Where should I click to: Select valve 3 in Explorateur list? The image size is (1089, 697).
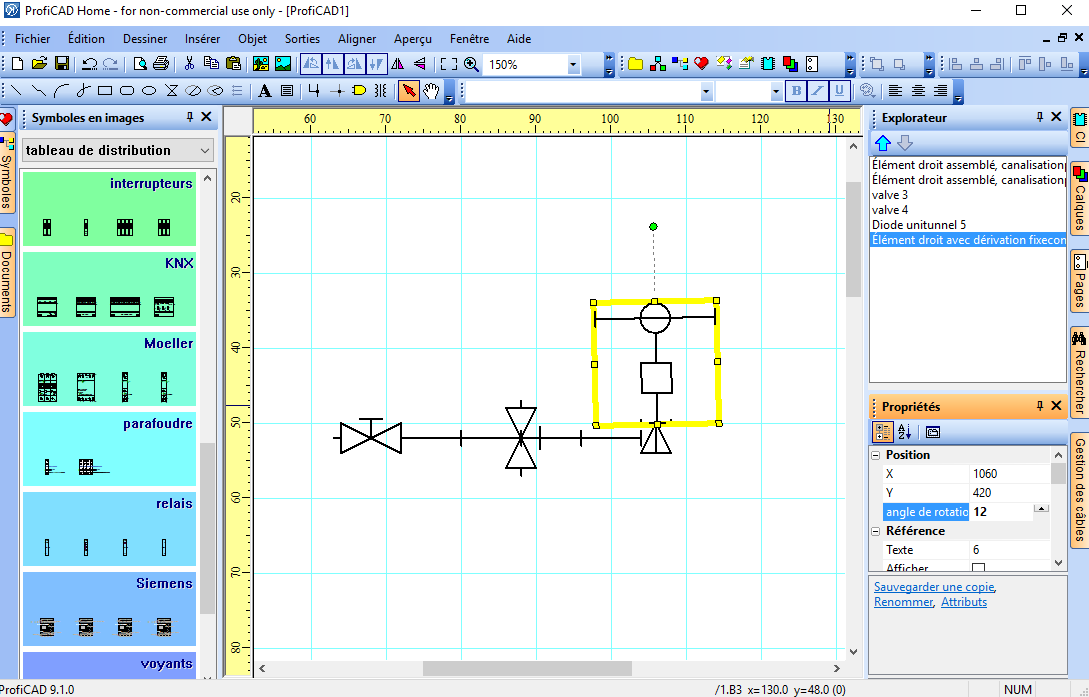890,195
